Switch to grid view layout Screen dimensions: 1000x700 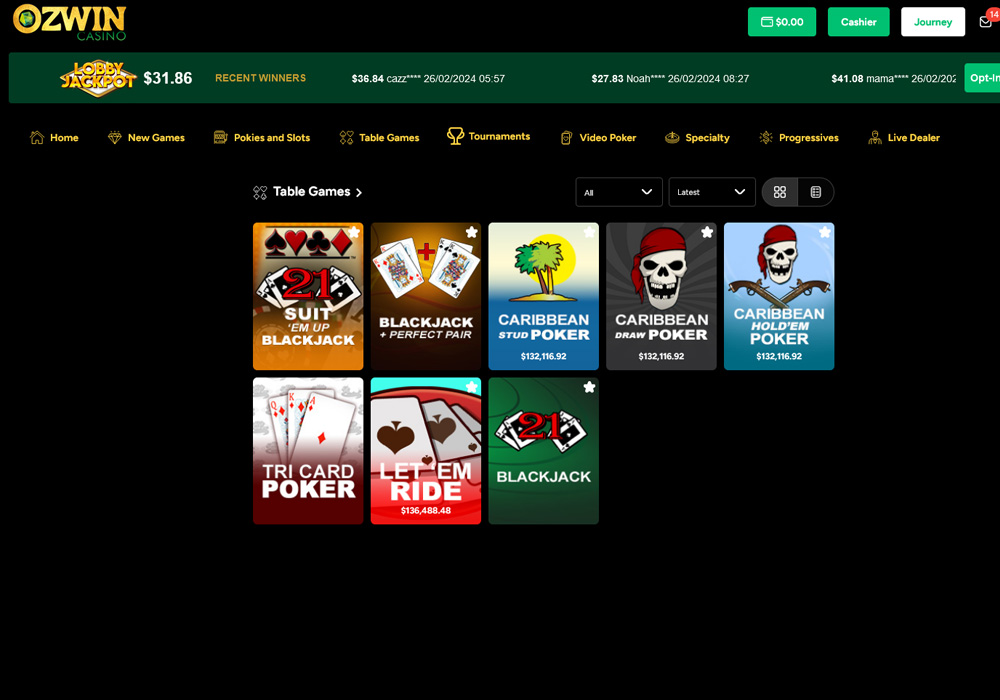click(x=780, y=192)
